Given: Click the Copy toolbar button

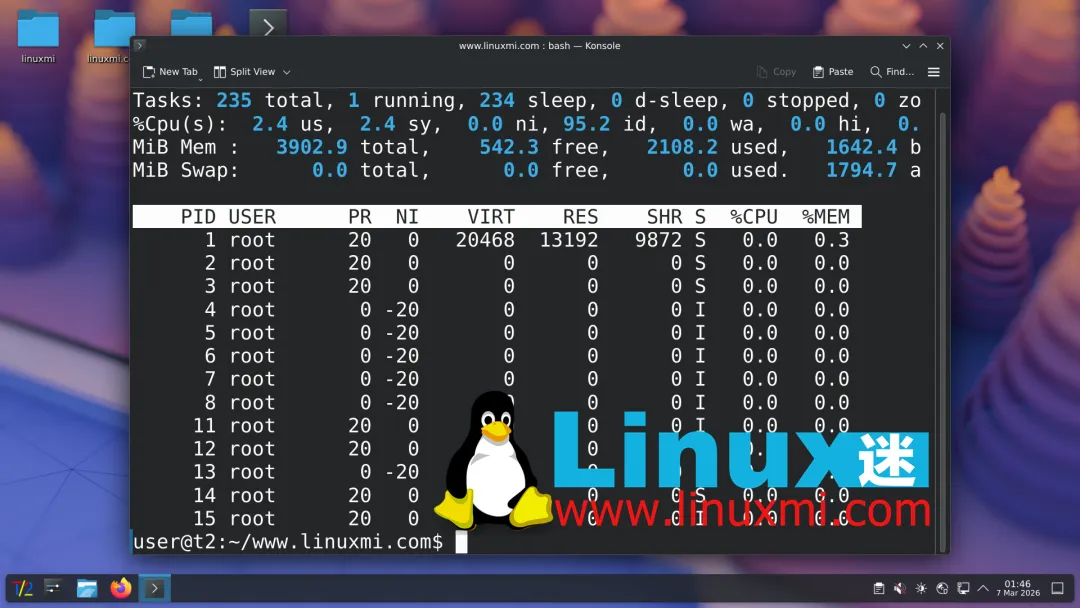Looking at the screenshot, I should (776, 72).
